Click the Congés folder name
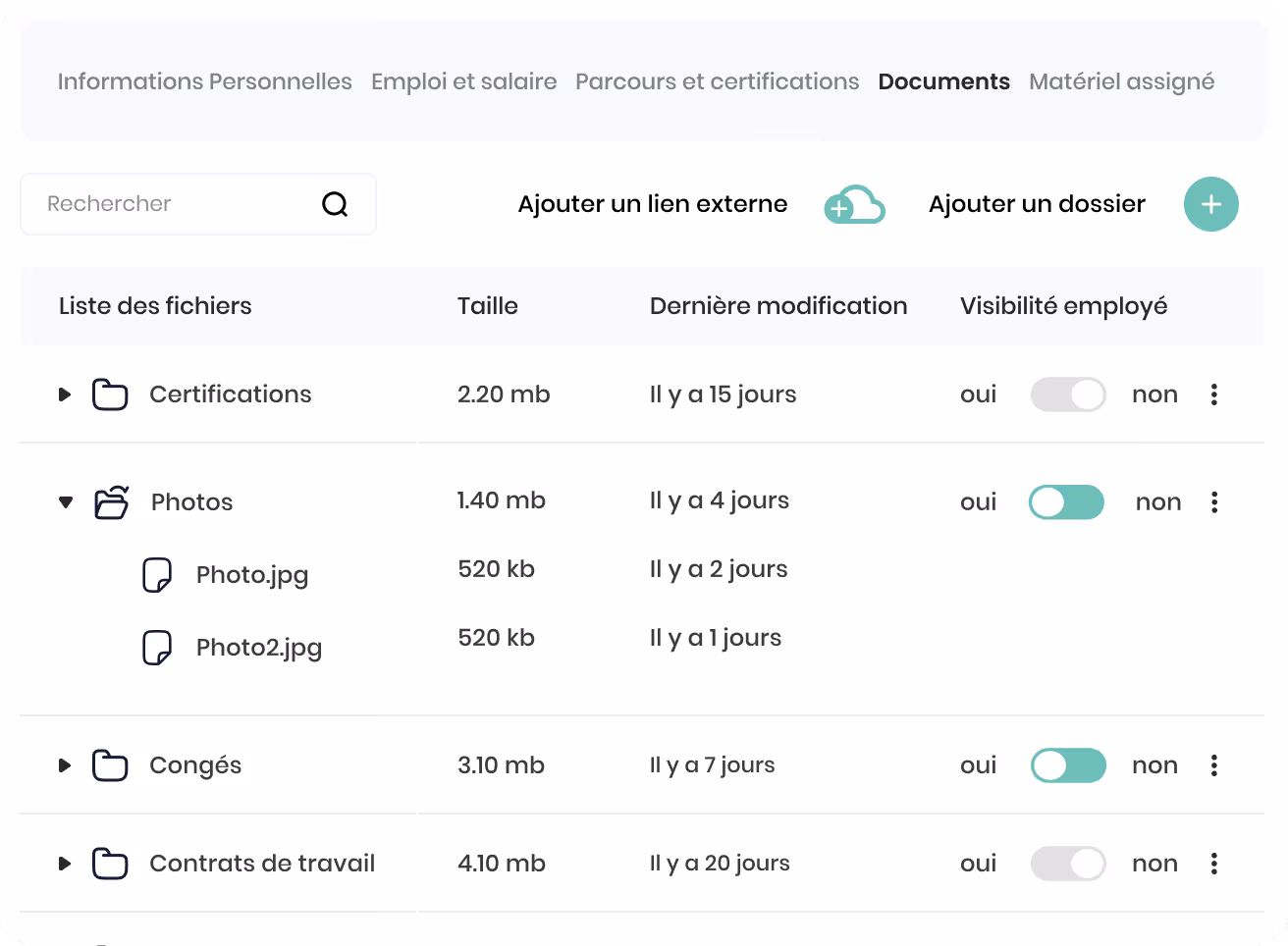This screenshot has width=1288, height=946. tap(195, 765)
